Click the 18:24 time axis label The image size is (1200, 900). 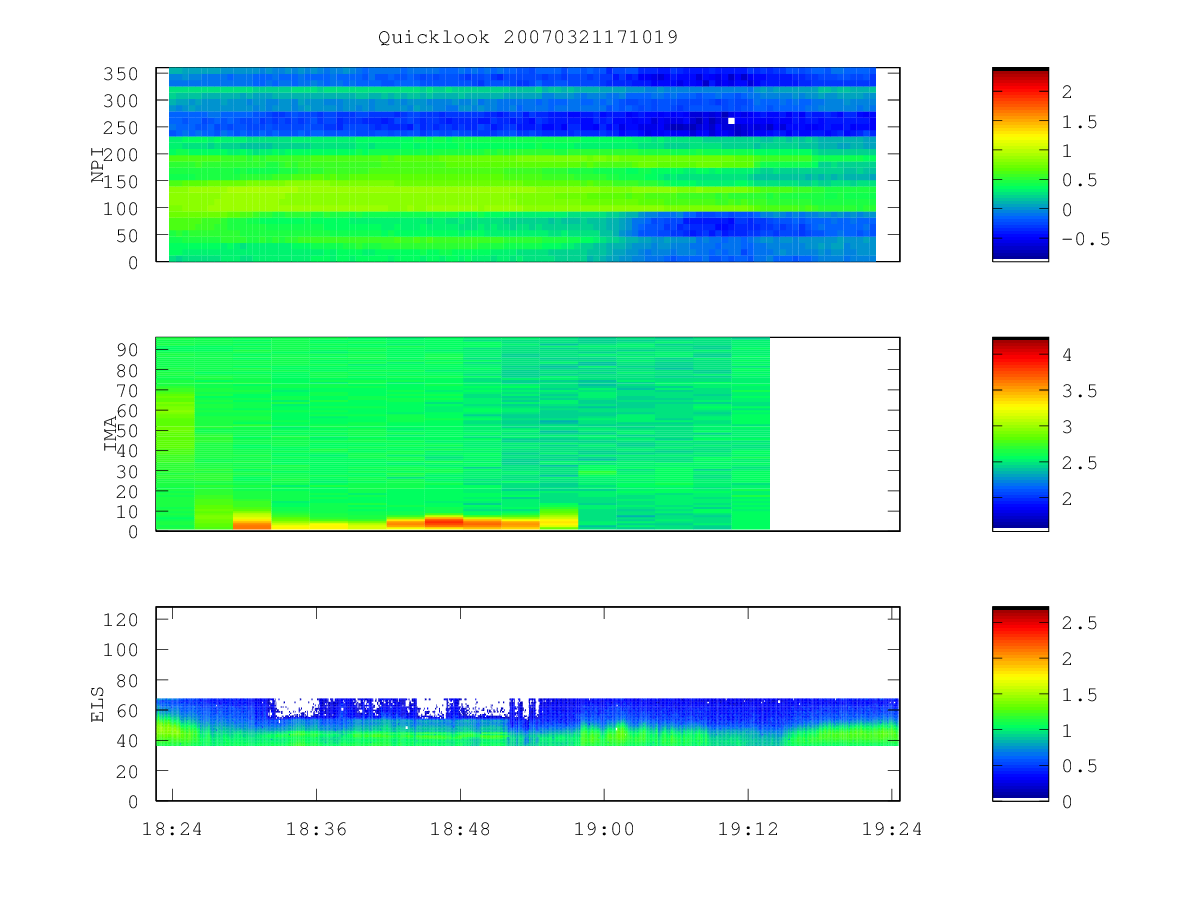coord(172,829)
